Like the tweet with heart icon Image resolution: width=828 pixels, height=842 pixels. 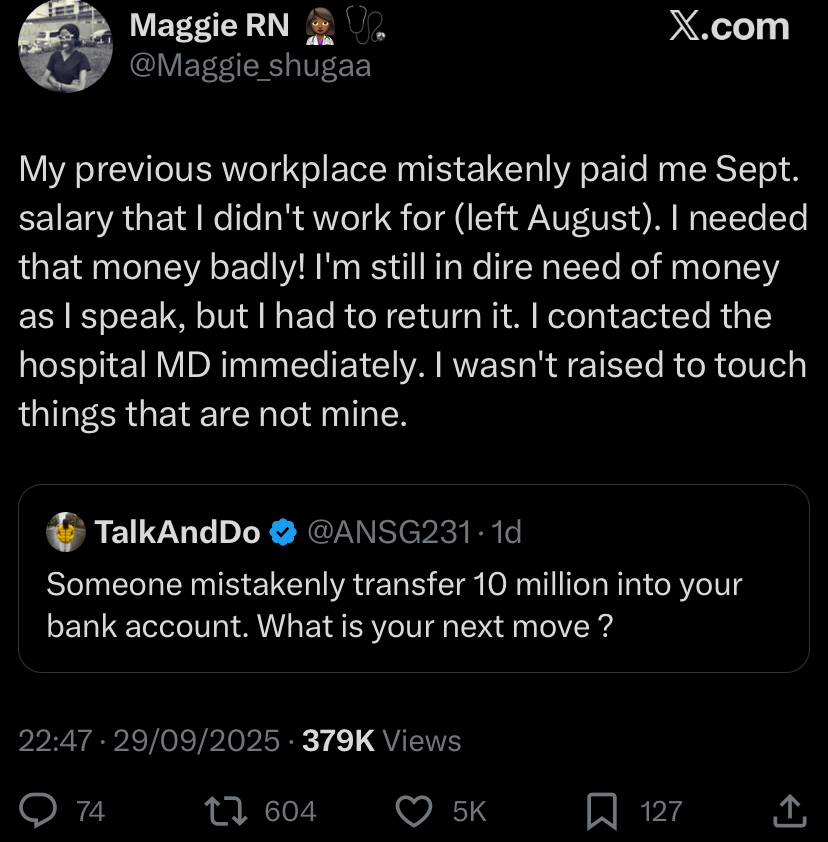tap(413, 811)
